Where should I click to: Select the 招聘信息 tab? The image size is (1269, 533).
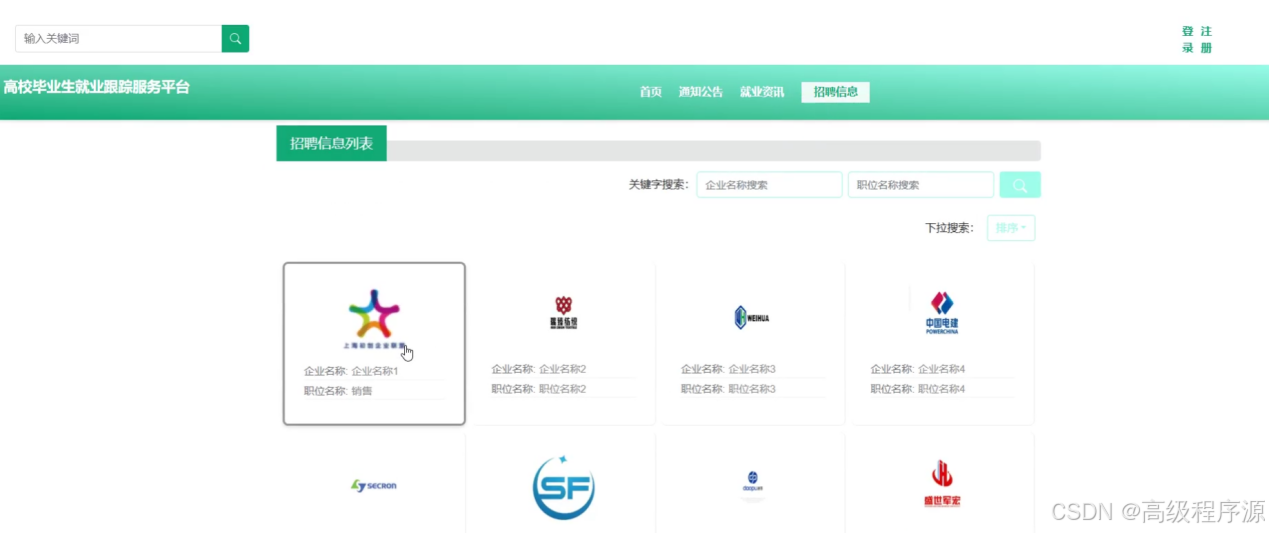click(835, 92)
